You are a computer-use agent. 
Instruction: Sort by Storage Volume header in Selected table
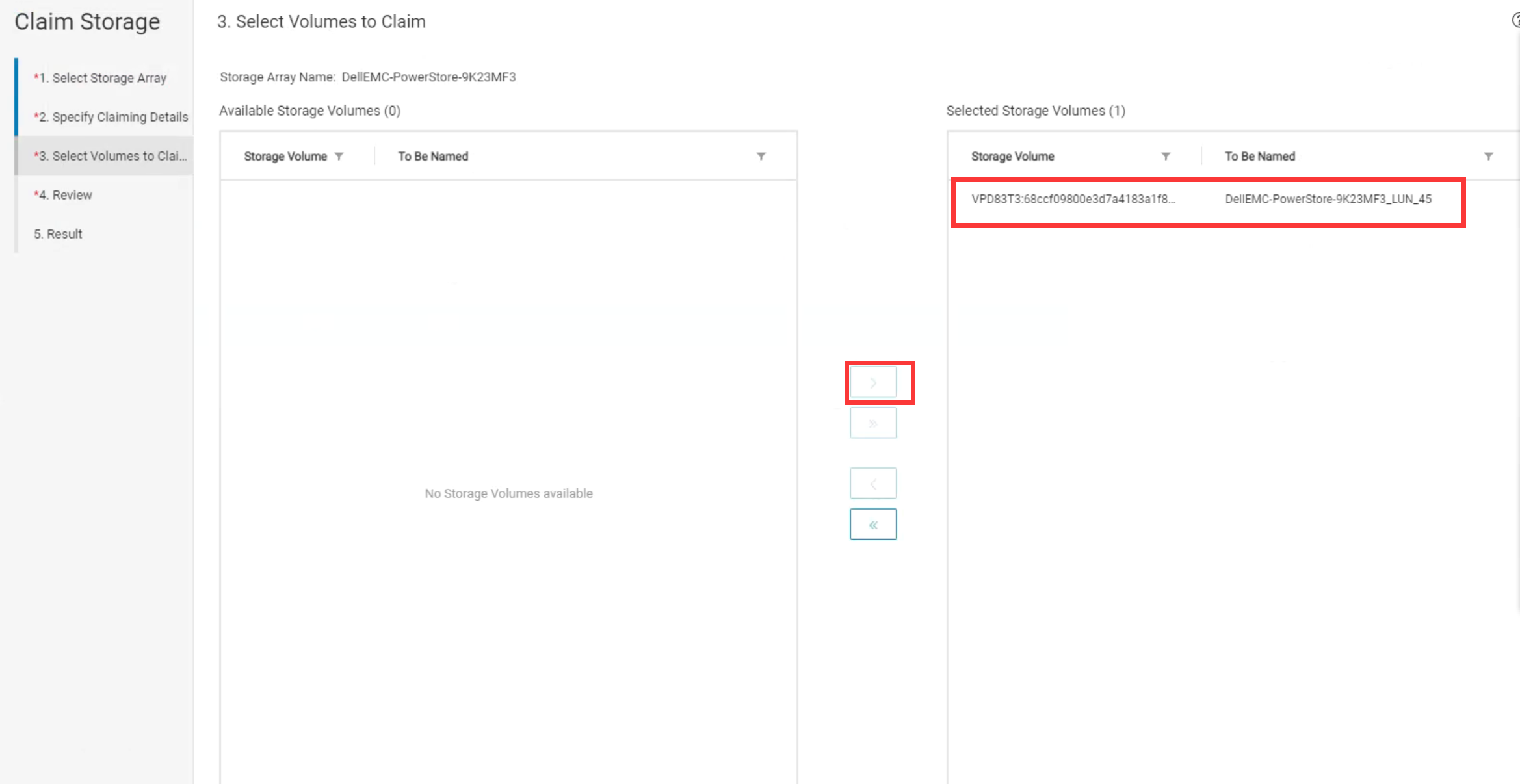point(1012,156)
